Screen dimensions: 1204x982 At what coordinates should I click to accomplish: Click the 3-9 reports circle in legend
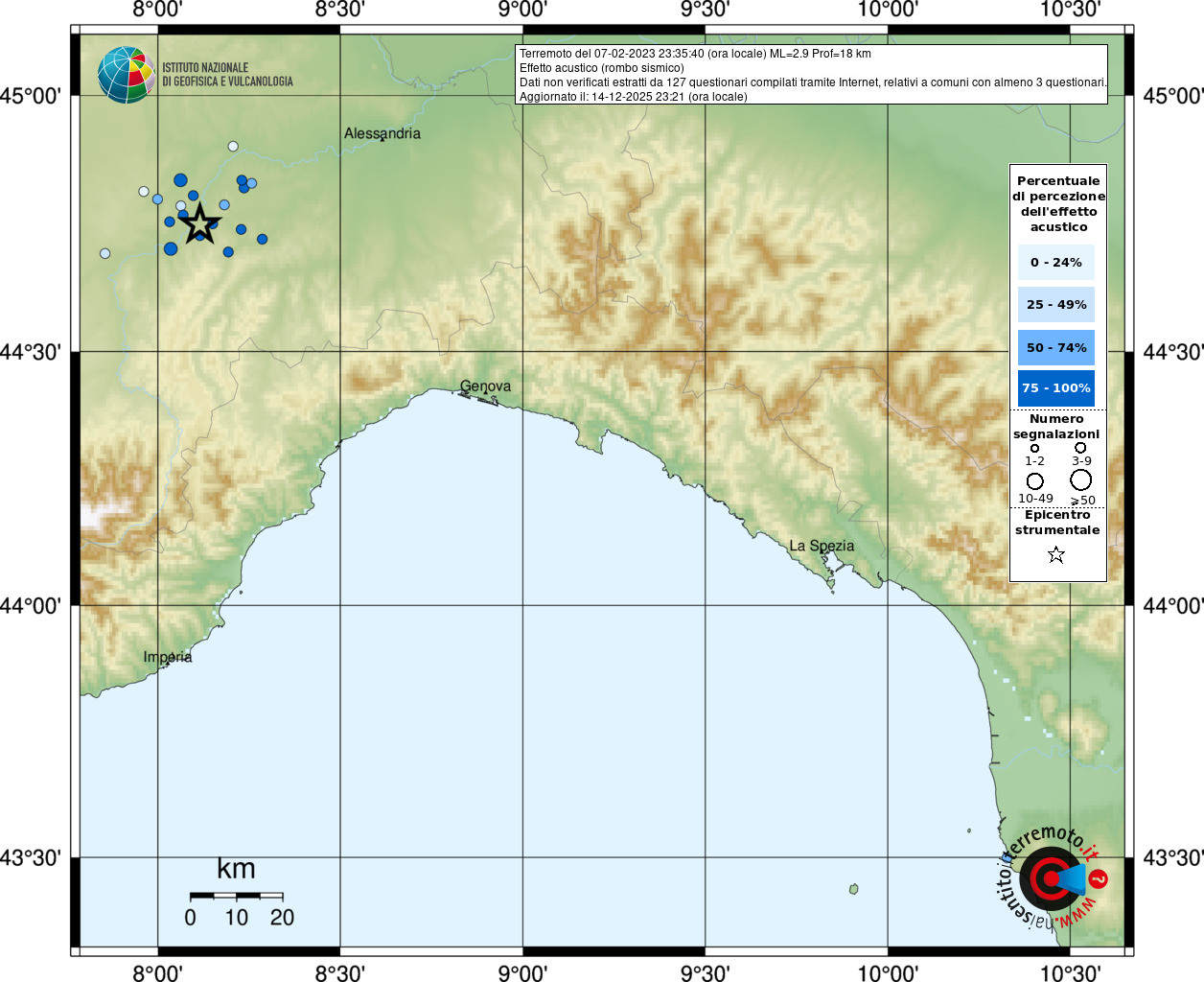1080,448
